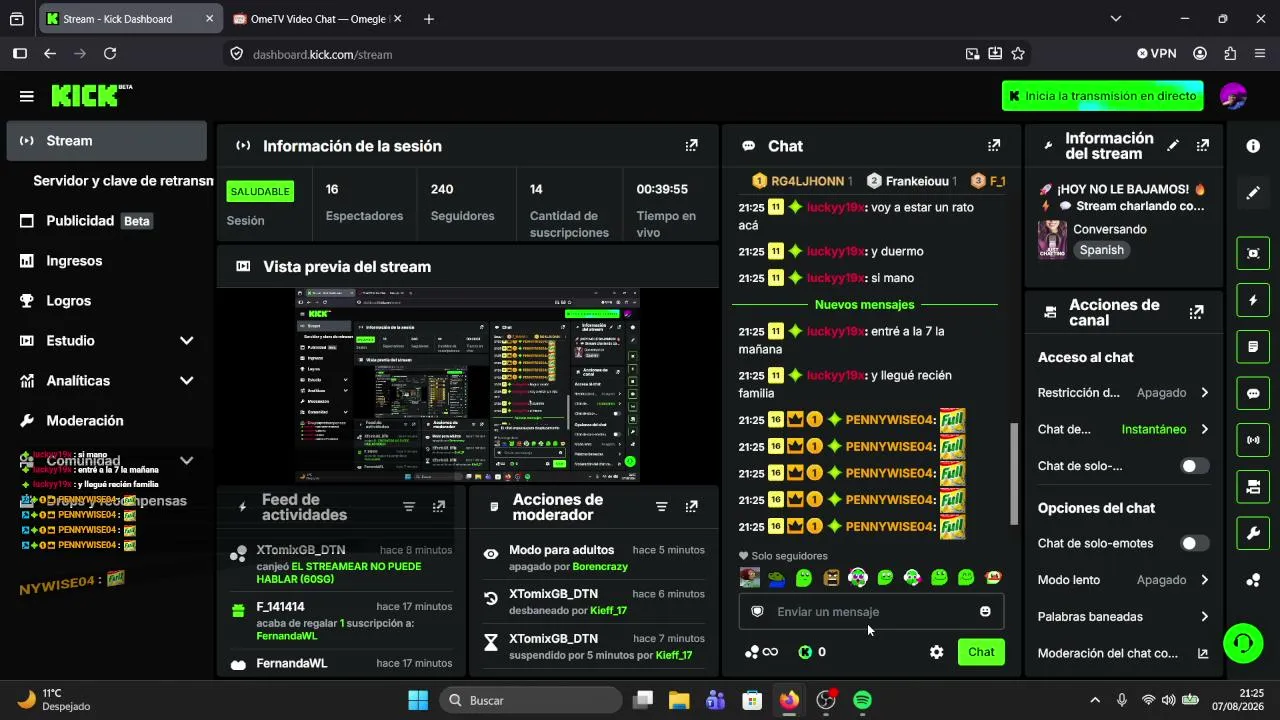Go to Stream in the sidebar

click(107, 141)
